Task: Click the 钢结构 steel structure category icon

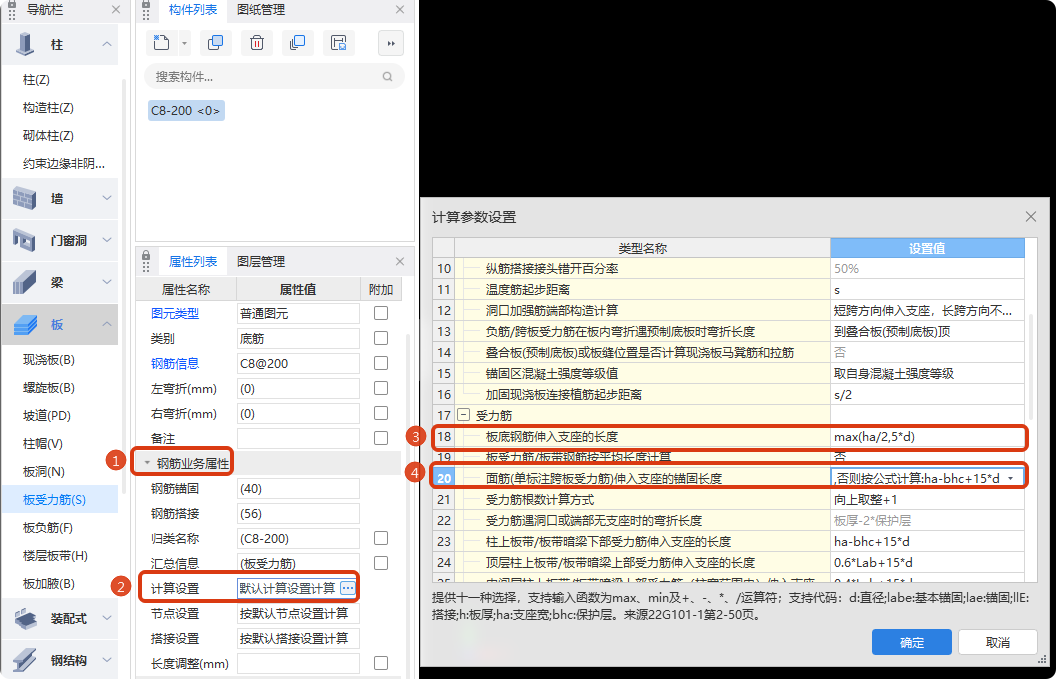Action: tap(24, 659)
